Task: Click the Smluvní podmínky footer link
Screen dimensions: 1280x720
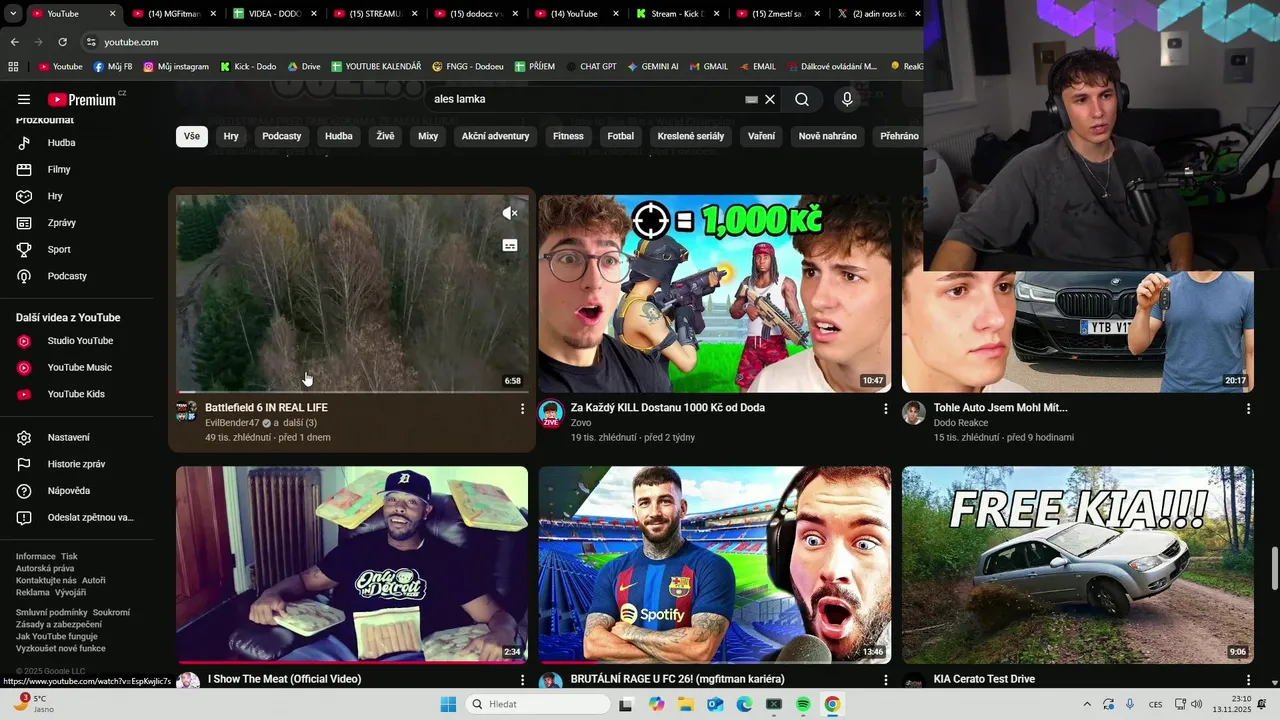Action: click(x=52, y=612)
